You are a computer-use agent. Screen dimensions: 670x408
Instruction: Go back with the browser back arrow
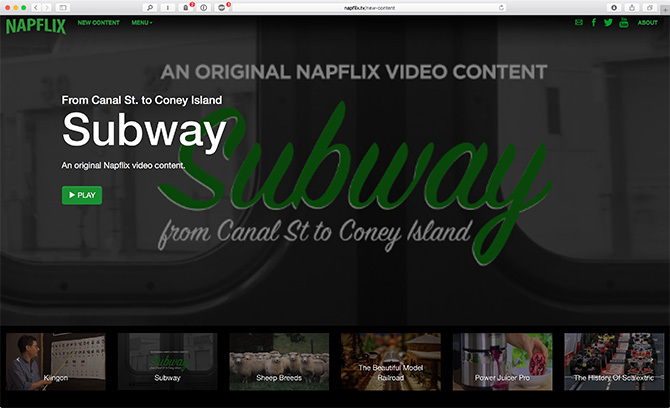click(x=36, y=8)
